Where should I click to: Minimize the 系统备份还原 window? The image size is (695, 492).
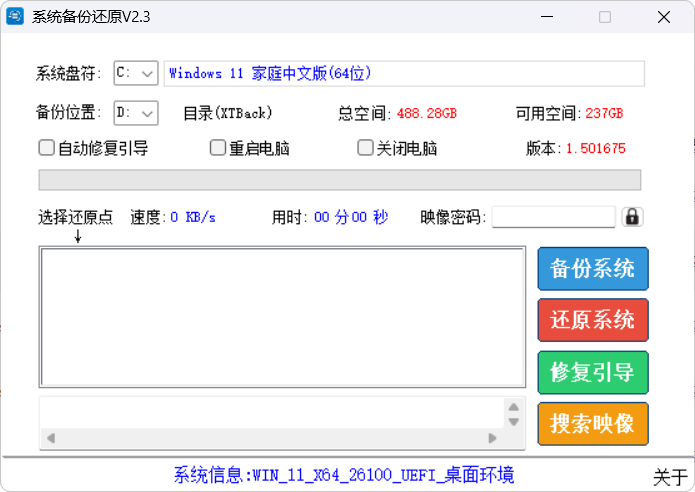[x=547, y=17]
